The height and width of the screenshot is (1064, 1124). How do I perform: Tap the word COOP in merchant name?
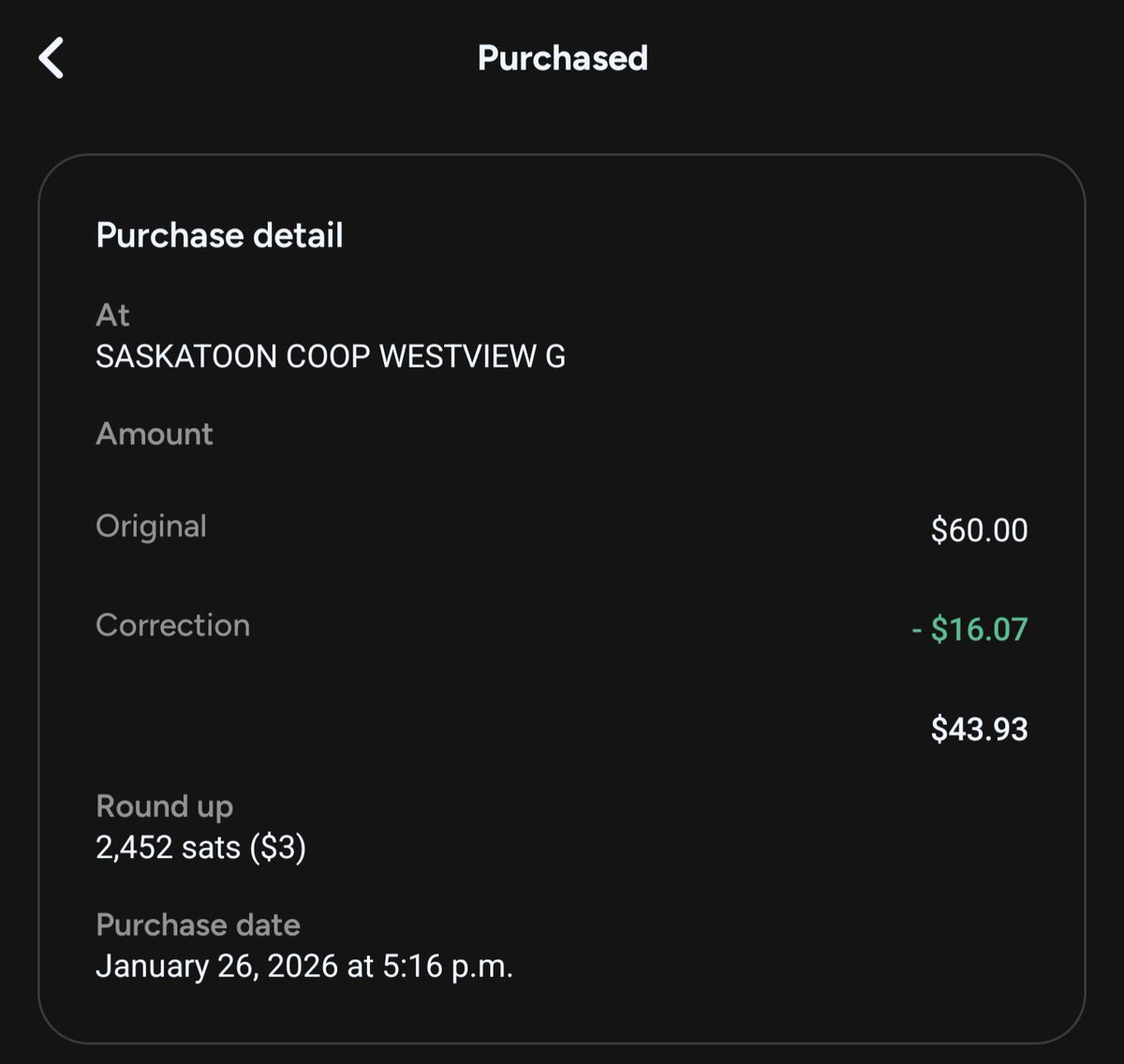(328, 357)
